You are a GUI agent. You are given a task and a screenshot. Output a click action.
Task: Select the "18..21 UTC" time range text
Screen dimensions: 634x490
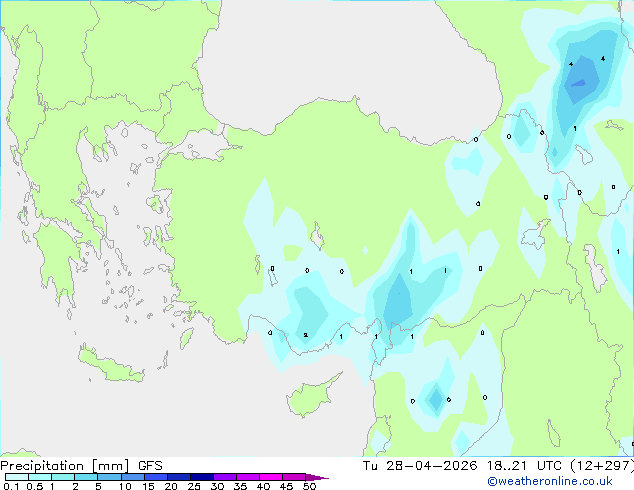tap(524, 466)
